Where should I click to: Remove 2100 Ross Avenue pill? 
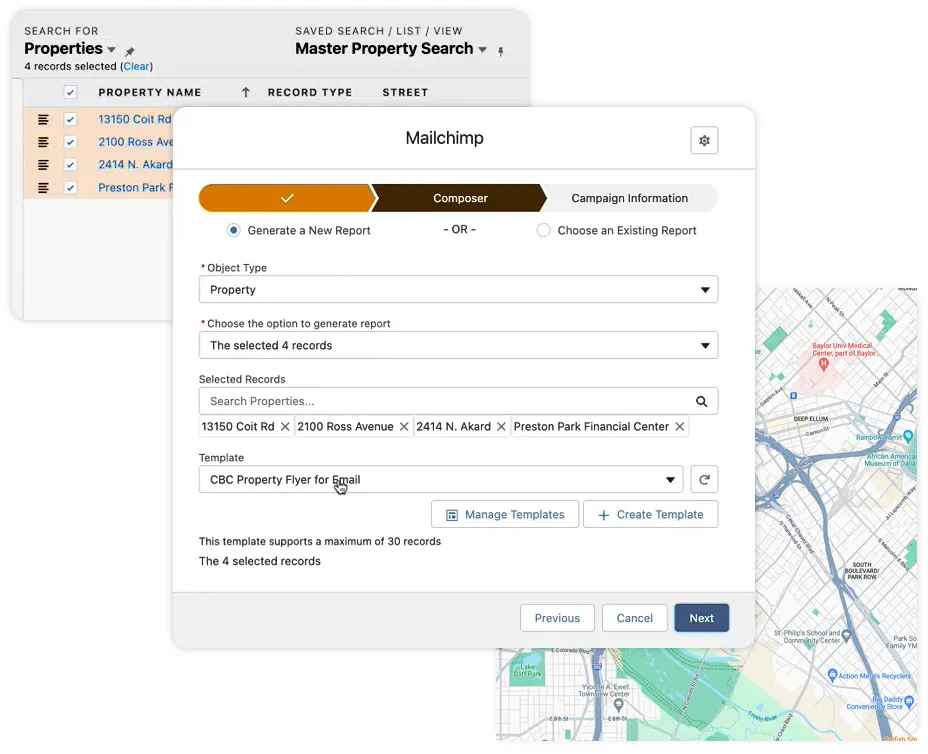point(404,427)
